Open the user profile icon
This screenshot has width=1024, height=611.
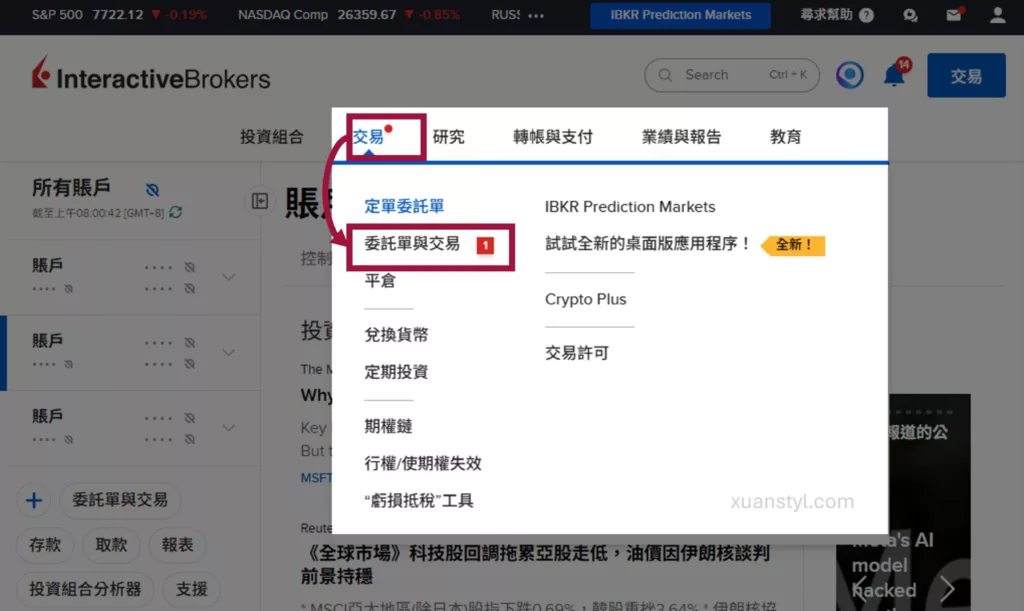[x=997, y=14]
